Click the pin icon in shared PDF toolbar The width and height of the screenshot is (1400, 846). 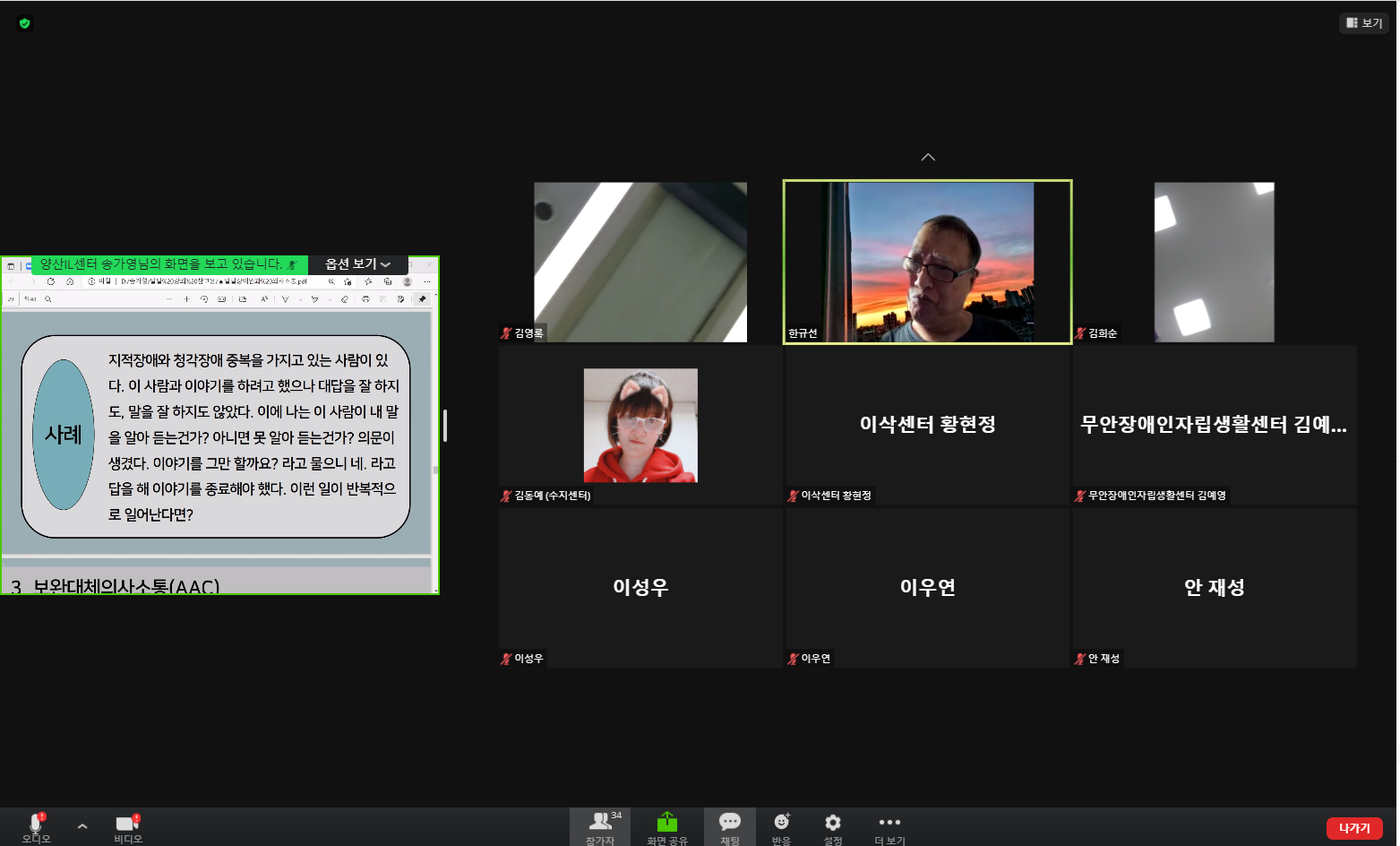(x=422, y=299)
